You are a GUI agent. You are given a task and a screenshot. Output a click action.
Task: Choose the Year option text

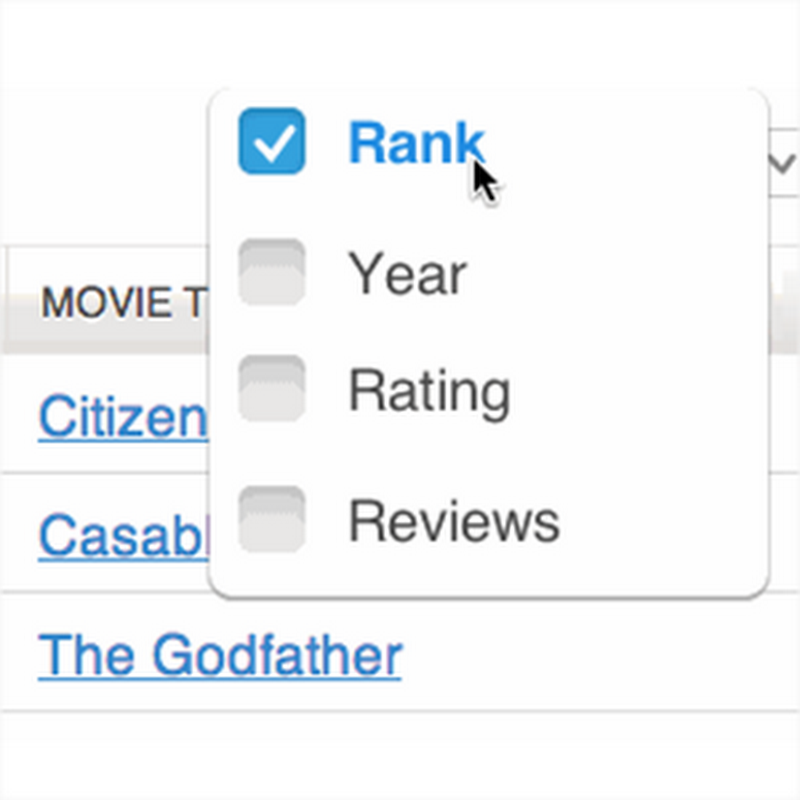click(x=406, y=274)
